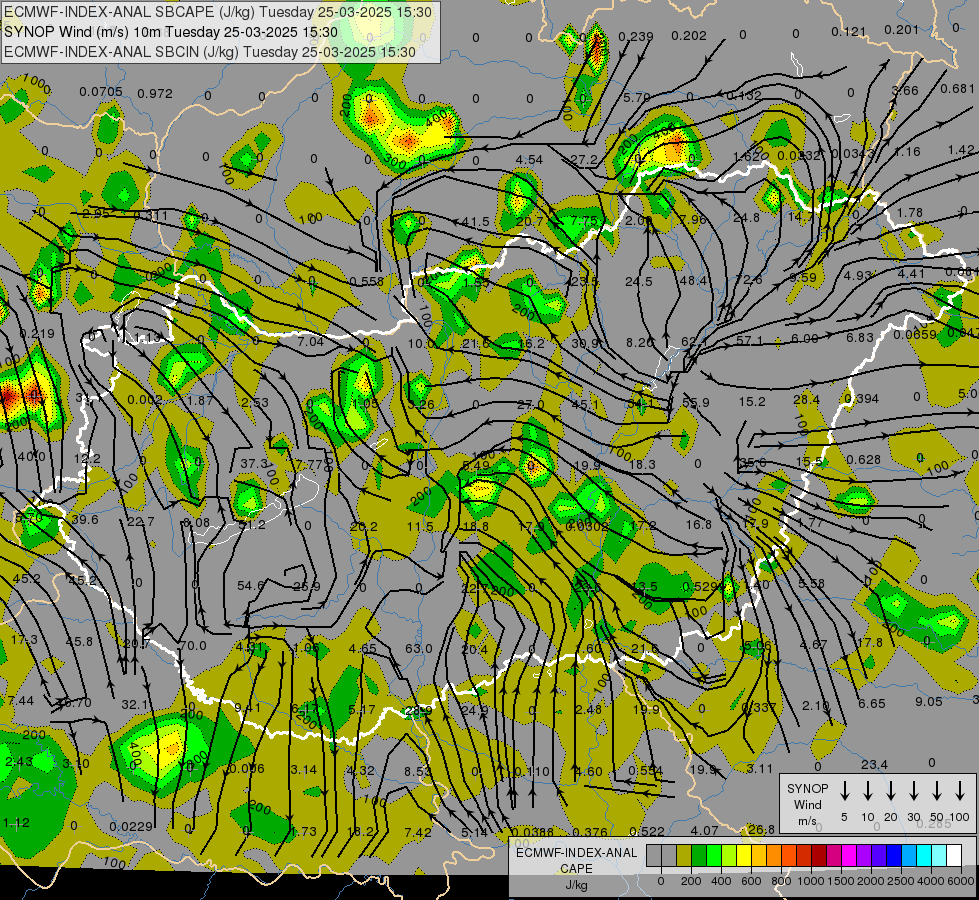Click the 41.5 value on the map
Image resolution: width=979 pixels, height=900 pixels.
476,222
